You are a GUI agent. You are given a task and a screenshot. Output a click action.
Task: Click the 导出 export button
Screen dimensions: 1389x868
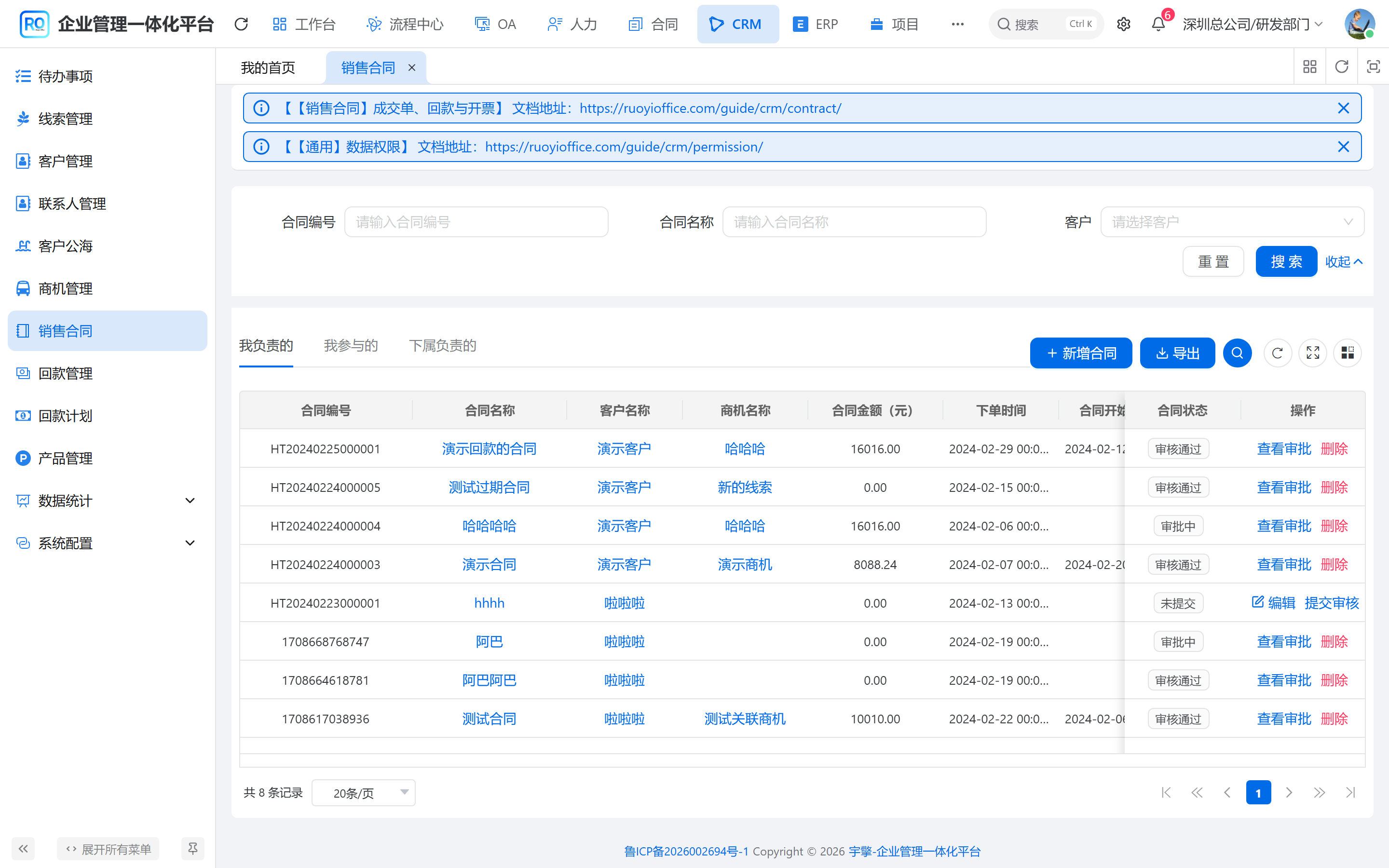(x=1177, y=353)
